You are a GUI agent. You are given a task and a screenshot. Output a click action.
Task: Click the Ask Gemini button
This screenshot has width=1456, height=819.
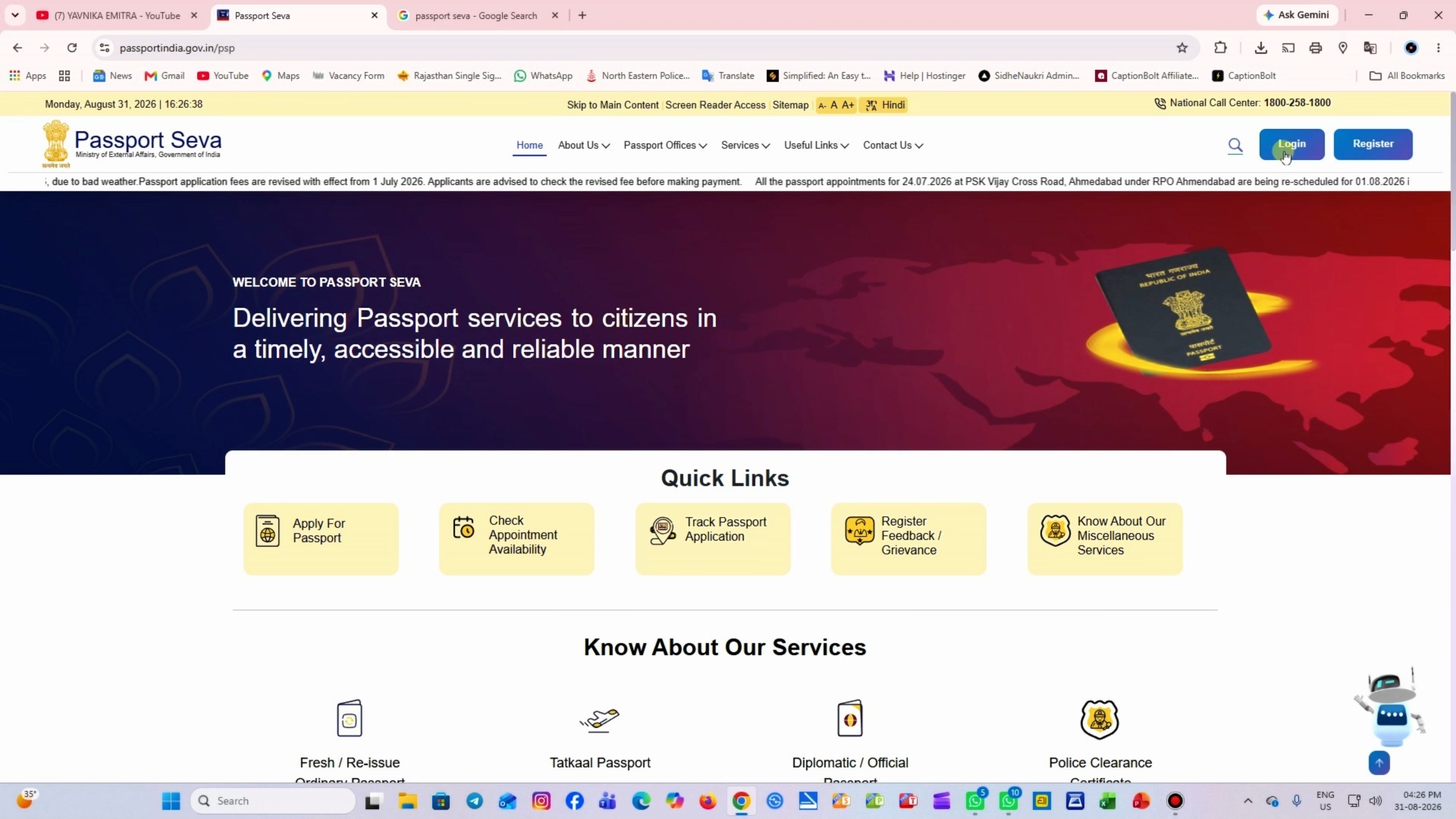click(1297, 15)
